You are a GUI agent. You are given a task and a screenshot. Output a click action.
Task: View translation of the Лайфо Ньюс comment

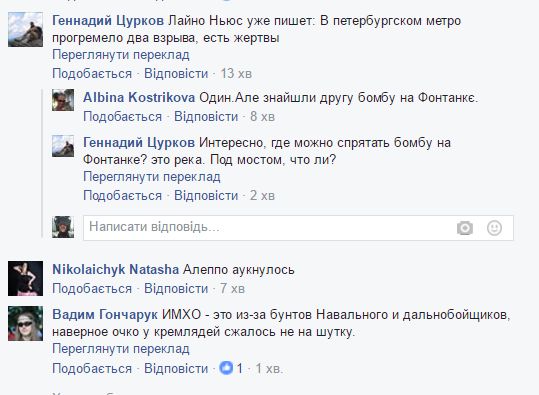(121, 55)
